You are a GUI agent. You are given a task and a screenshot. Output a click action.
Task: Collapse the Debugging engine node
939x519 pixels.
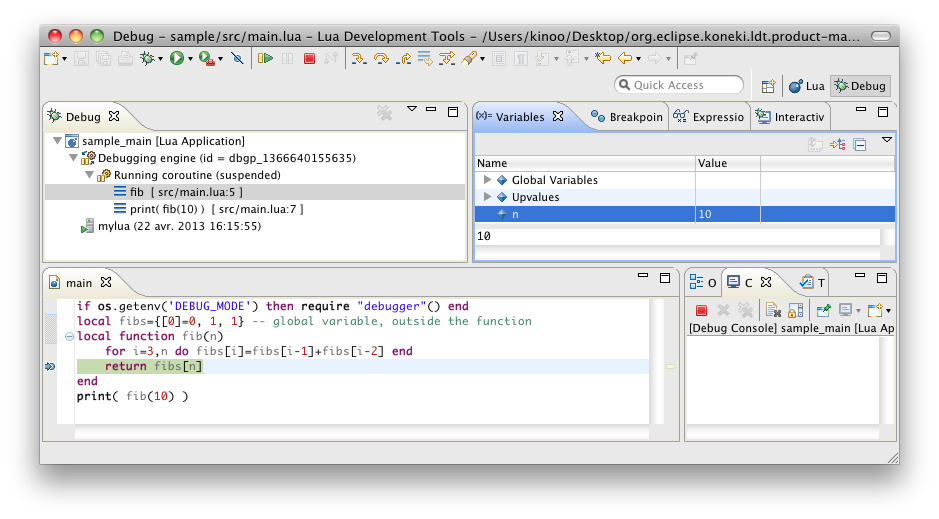(x=73, y=158)
